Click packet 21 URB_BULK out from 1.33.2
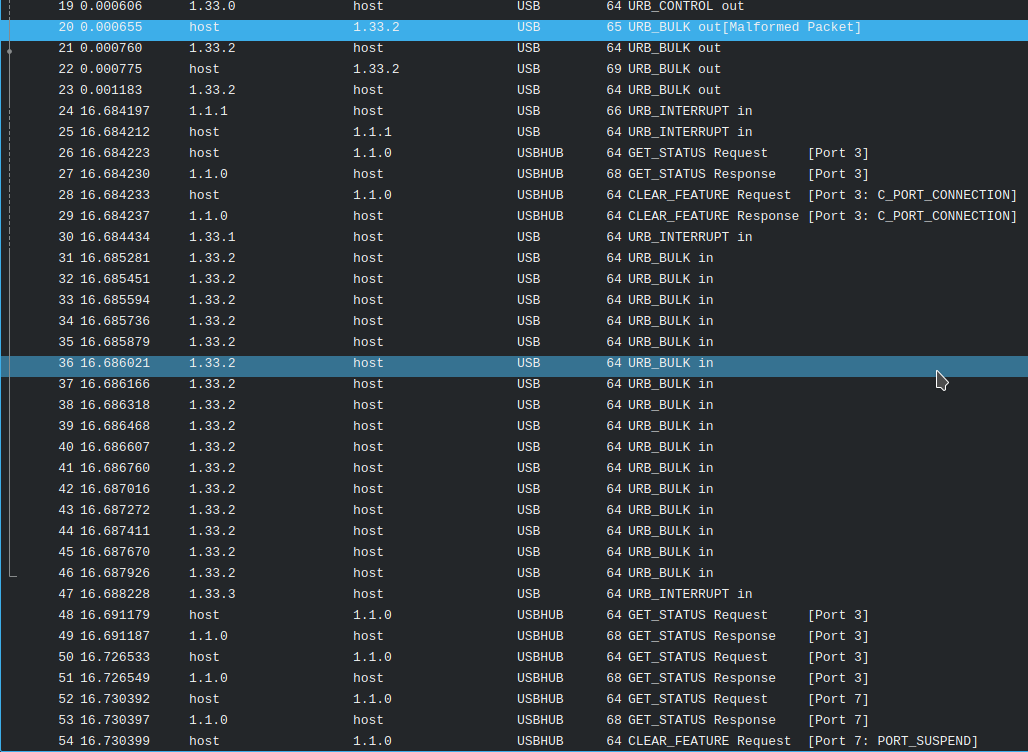 tap(500, 48)
